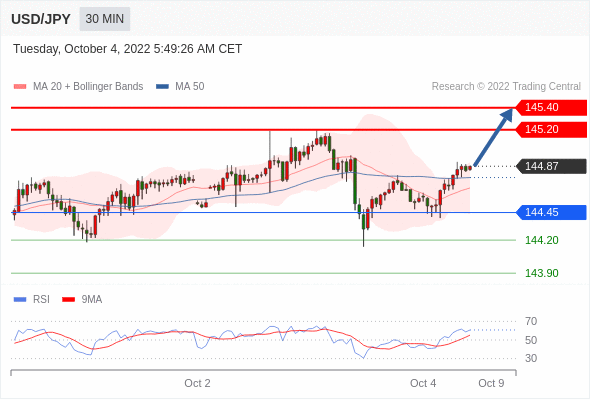Click the '9MA' legend label

(92, 300)
